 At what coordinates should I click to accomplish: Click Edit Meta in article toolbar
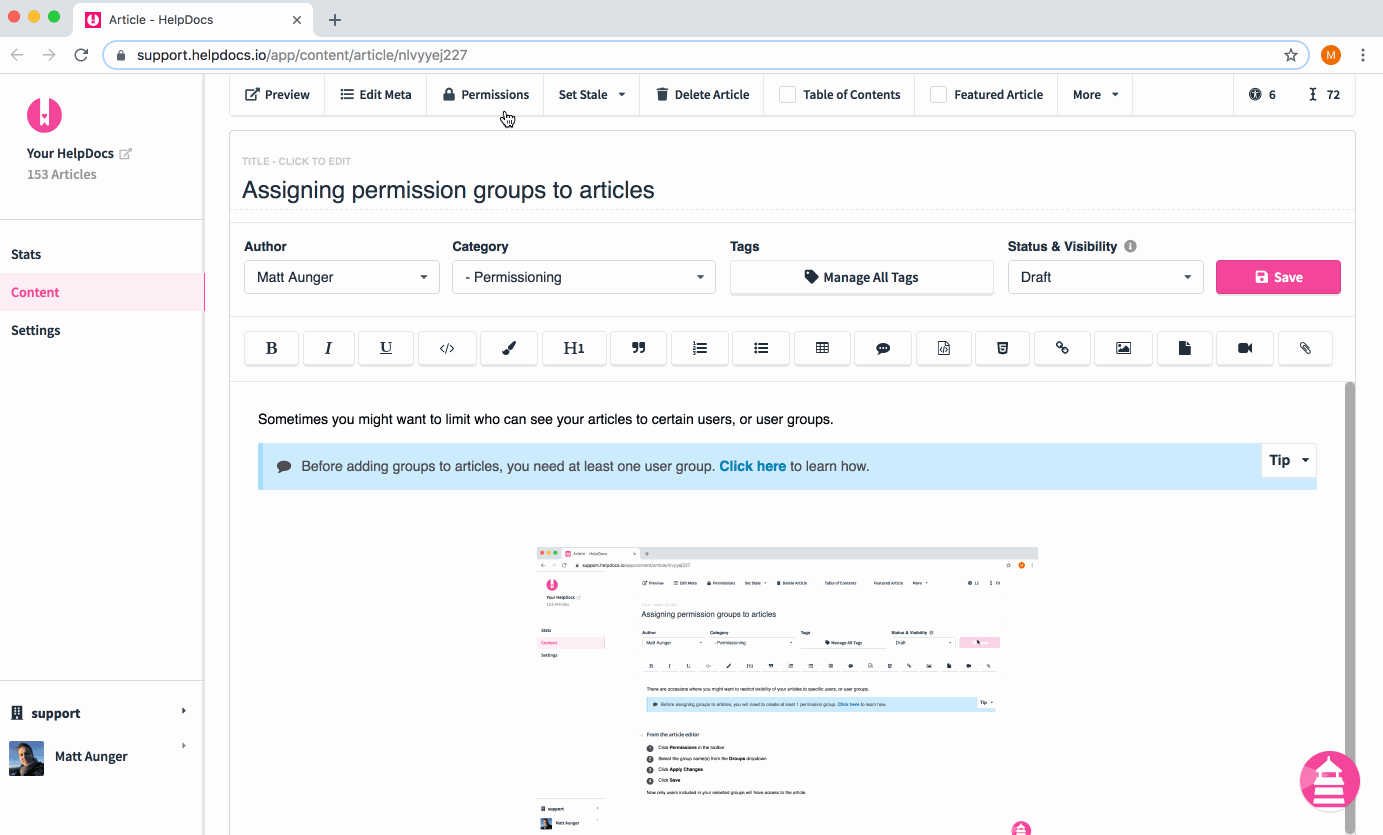tap(375, 94)
